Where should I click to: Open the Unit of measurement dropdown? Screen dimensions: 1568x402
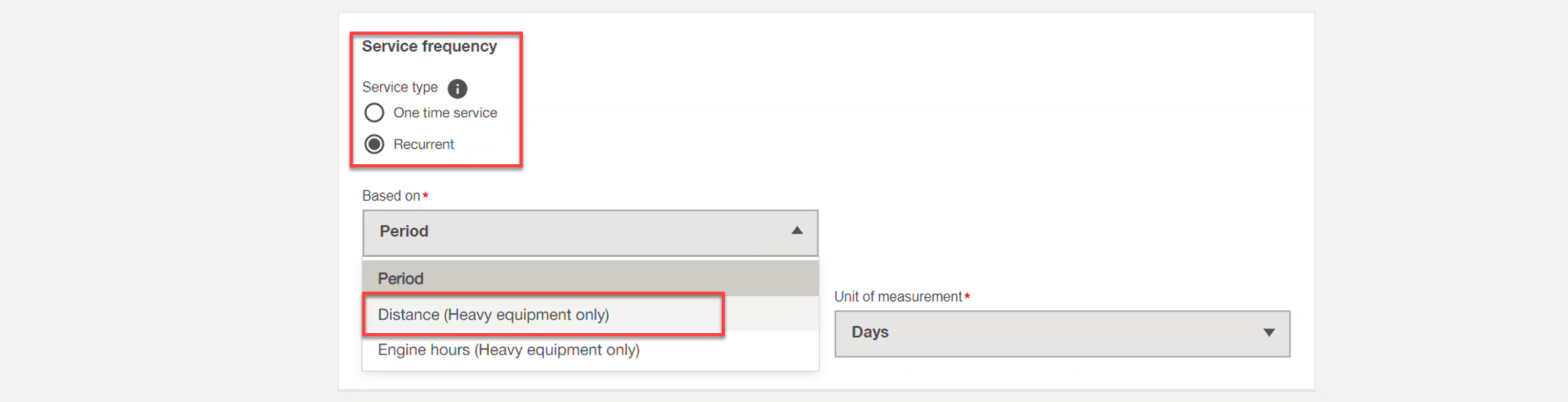[x=1062, y=334]
